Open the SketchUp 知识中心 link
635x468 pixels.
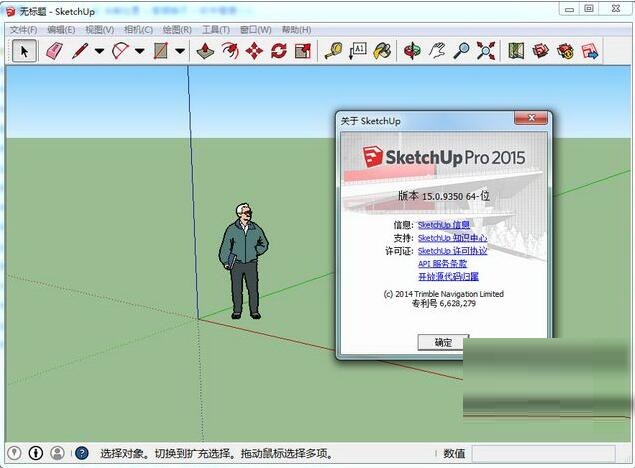pyautogui.click(x=451, y=238)
